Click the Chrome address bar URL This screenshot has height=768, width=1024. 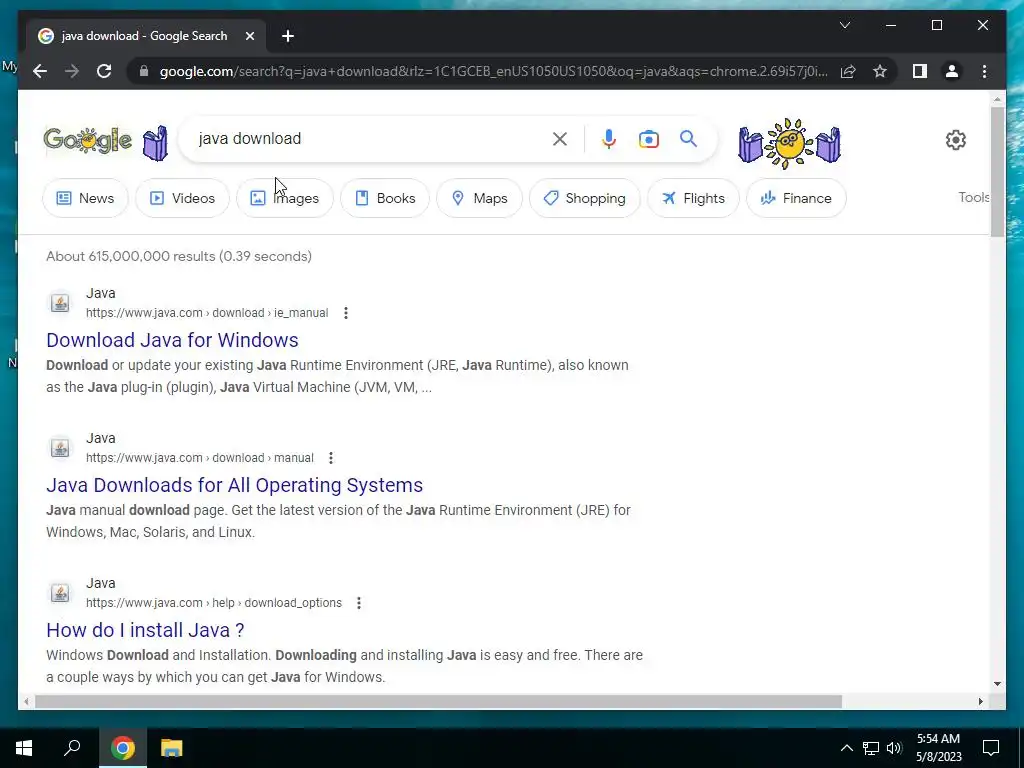[x=493, y=71]
